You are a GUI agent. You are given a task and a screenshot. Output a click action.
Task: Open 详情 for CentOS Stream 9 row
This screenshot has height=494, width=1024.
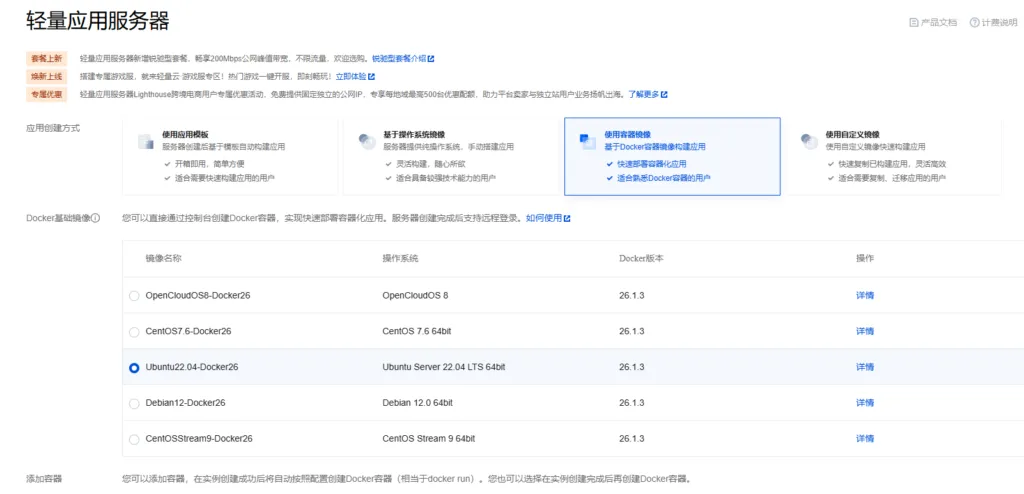click(x=864, y=439)
